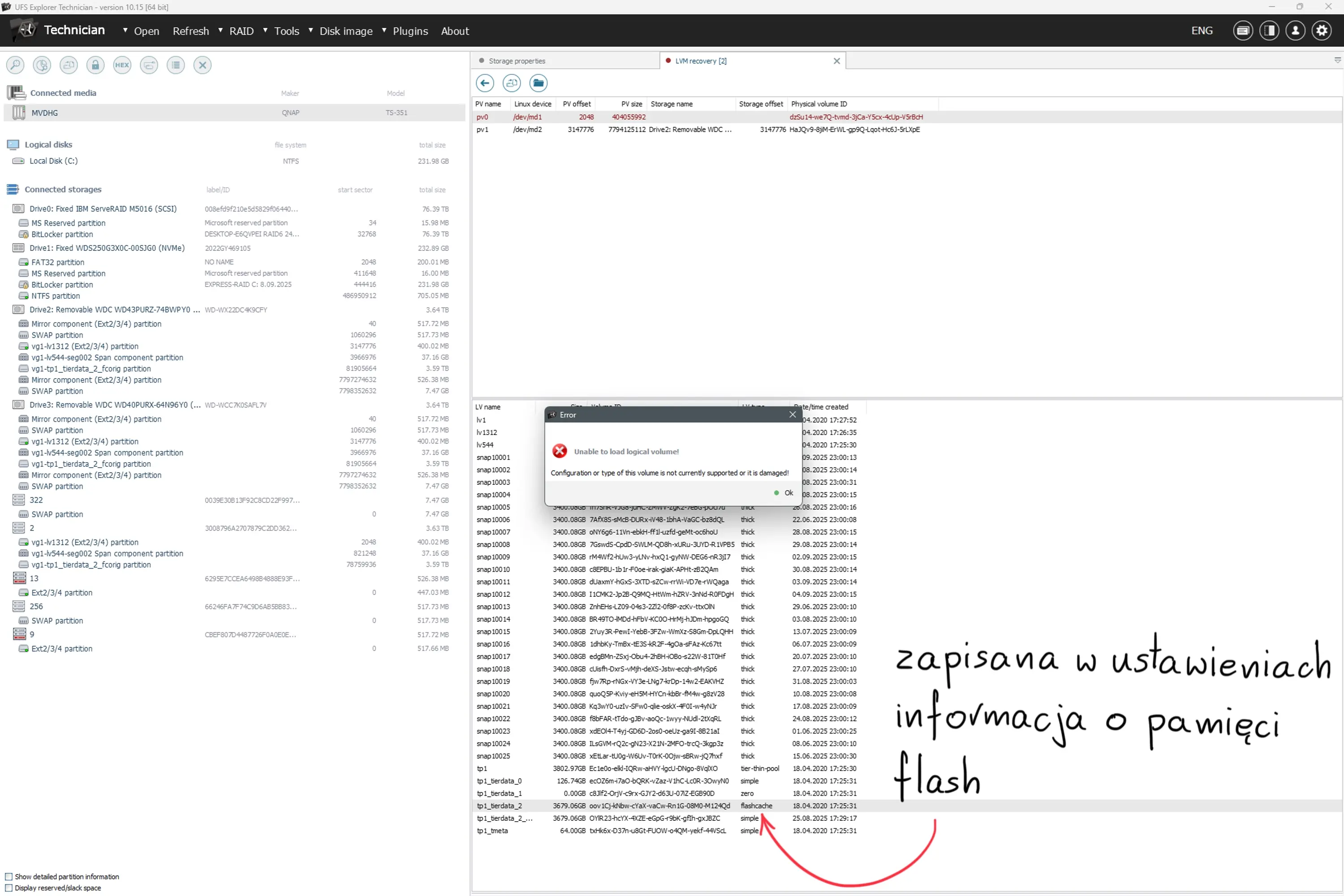Screen dimensions: 1344x896
Task: Open the tab list dropdown arrow
Action: (1337, 60)
